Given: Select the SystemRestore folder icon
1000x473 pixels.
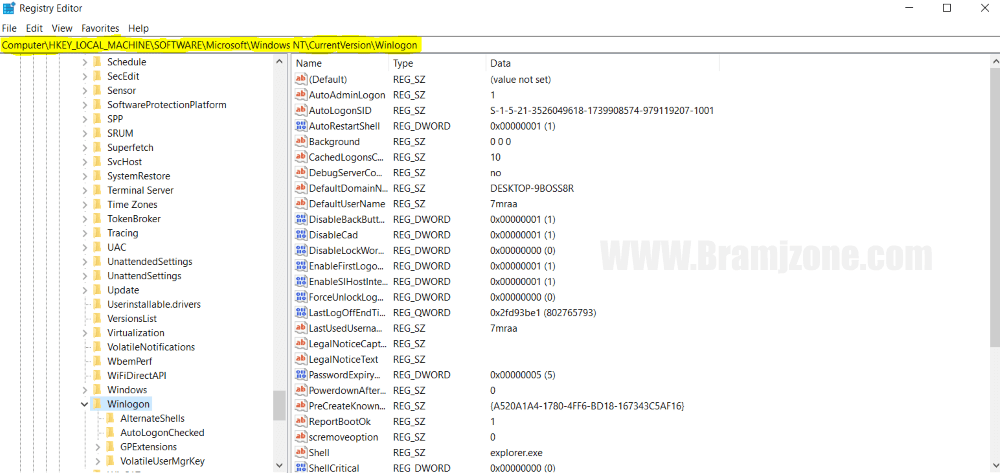Looking at the screenshot, I should [x=97, y=176].
